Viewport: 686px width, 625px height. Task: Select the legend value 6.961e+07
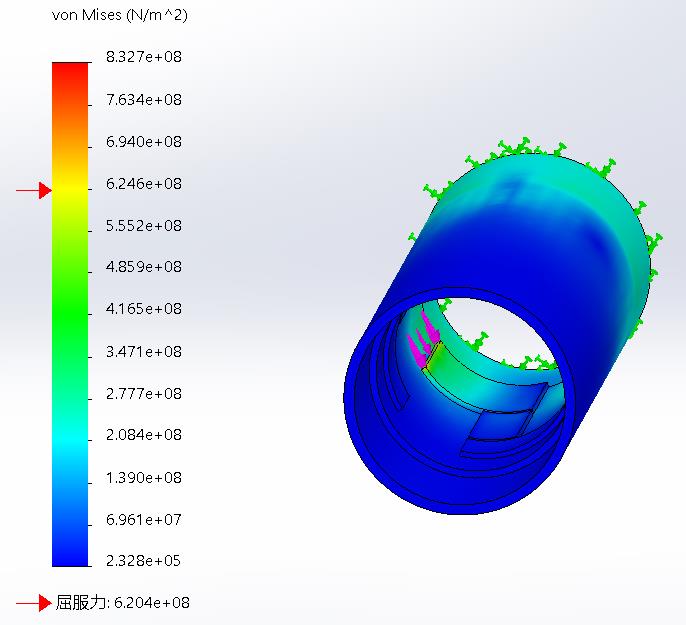click(x=144, y=520)
